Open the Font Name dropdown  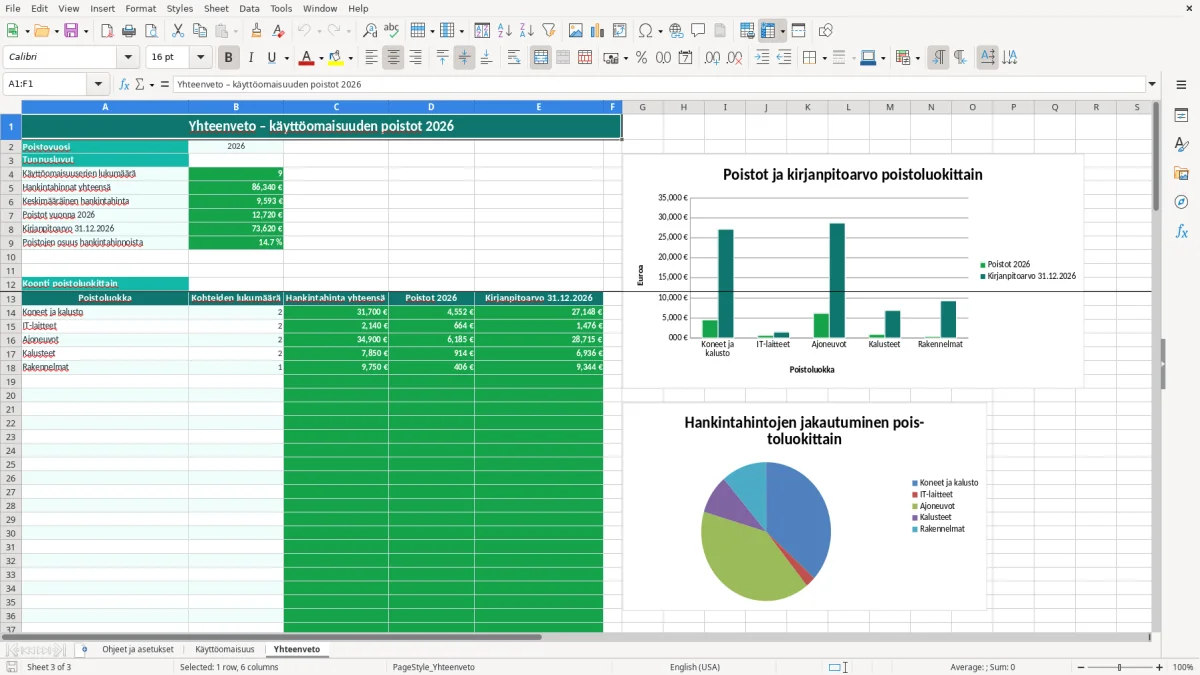coord(128,58)
